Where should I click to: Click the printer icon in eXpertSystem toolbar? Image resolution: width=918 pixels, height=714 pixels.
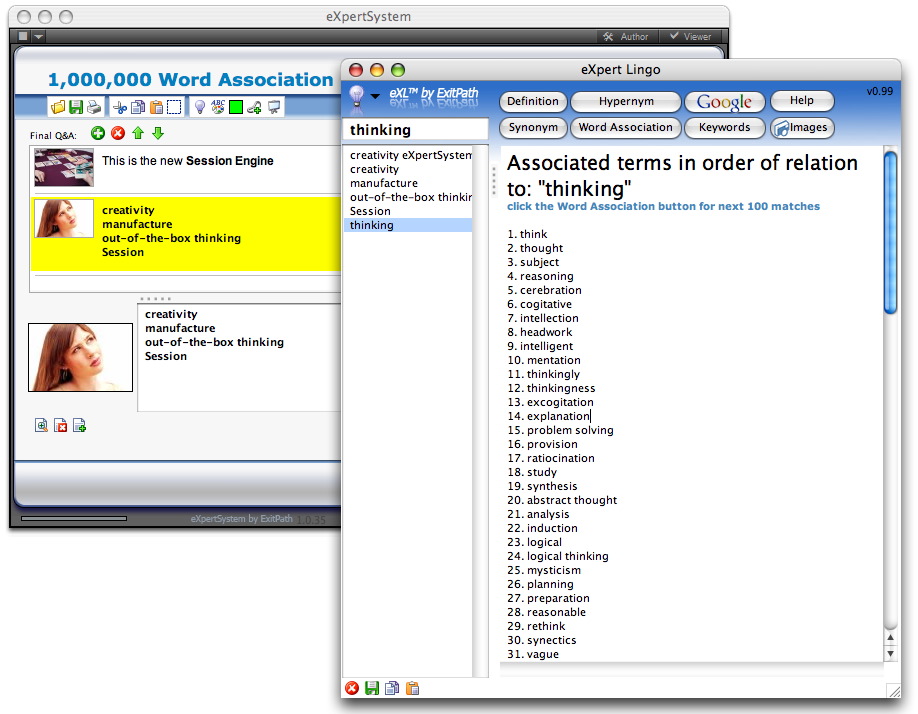point(94,107)
